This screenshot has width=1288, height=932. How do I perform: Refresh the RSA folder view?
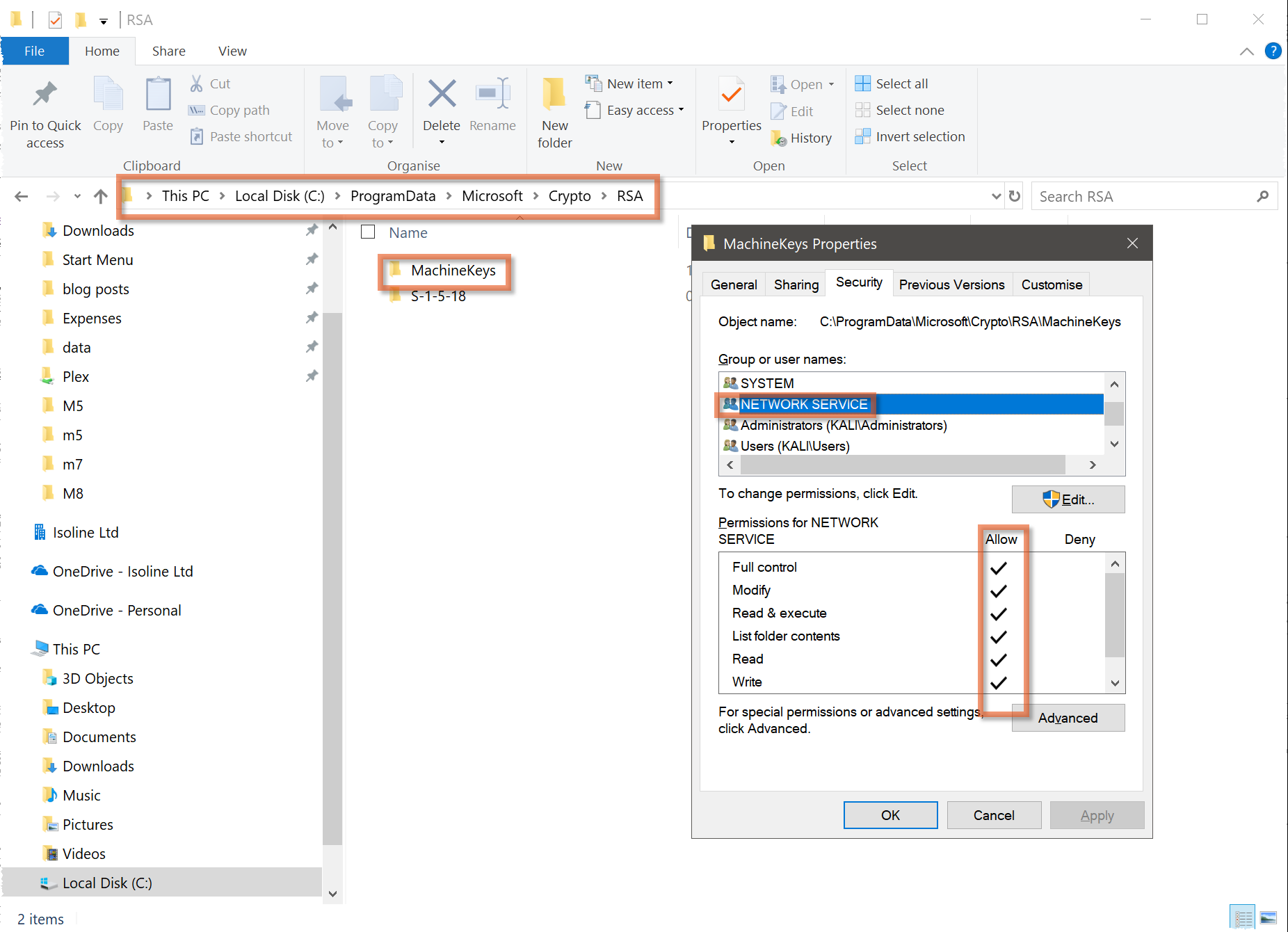1015,196
